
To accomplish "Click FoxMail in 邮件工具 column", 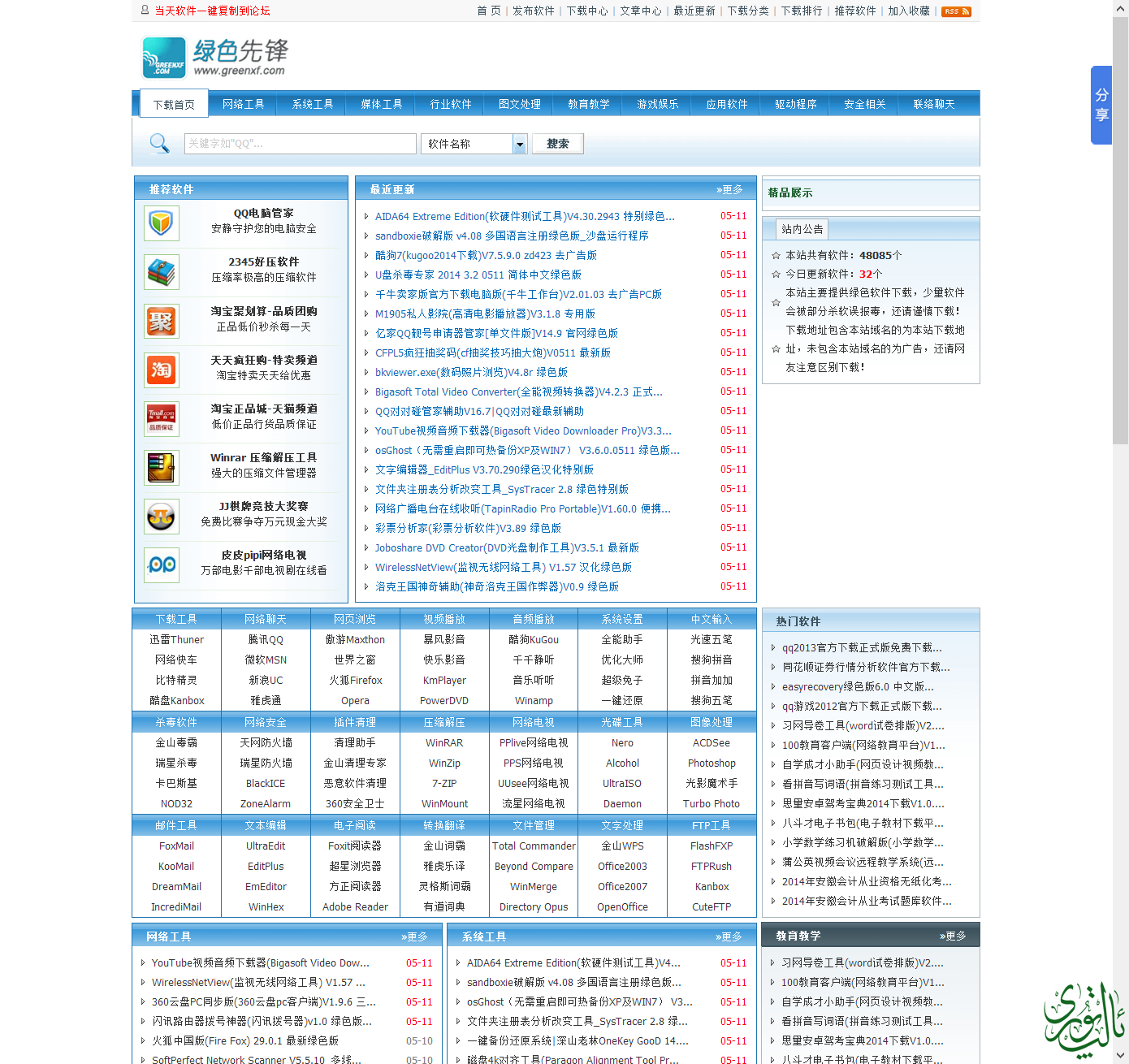I will 176,846.
